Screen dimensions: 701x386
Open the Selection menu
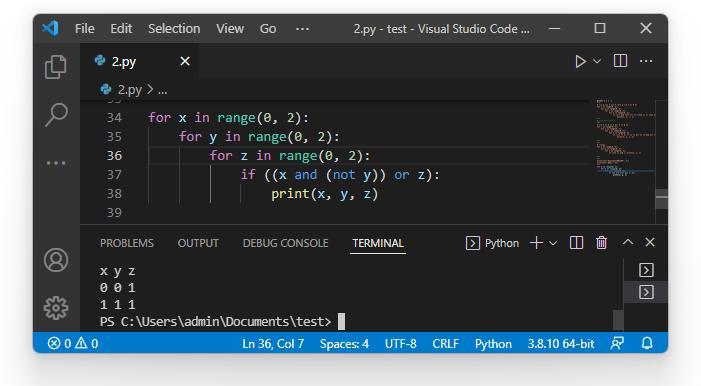(x=174, y=29)
